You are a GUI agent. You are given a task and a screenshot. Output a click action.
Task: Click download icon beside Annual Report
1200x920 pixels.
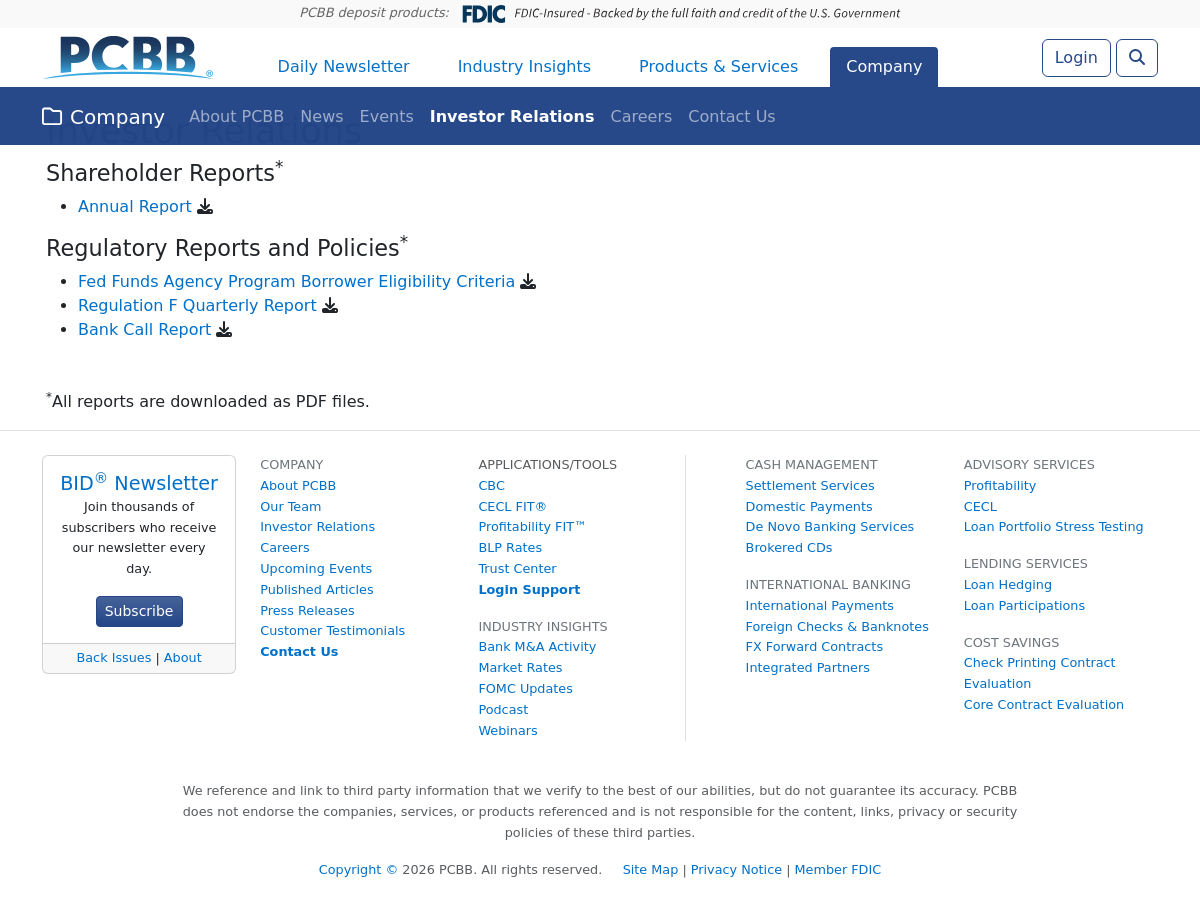(x=205, y=207)
